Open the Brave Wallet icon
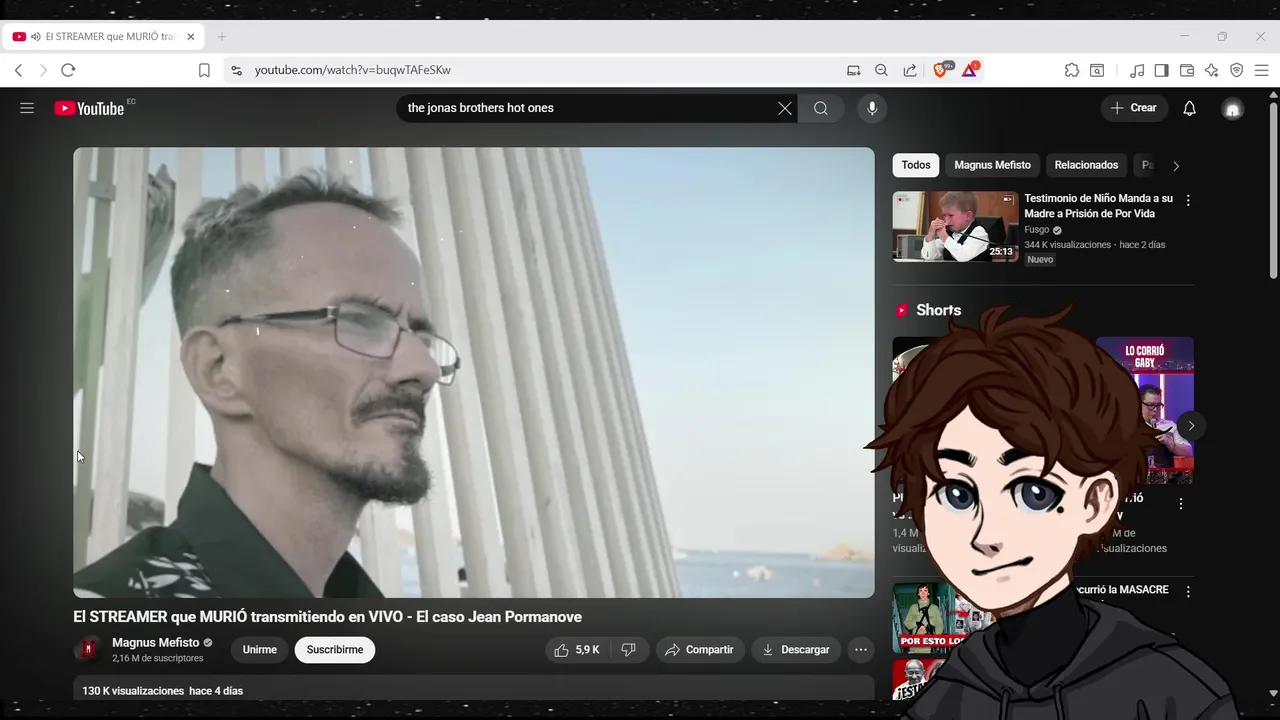Image resolution: width=1280 pixels, height=720 pixels. 1187,70
